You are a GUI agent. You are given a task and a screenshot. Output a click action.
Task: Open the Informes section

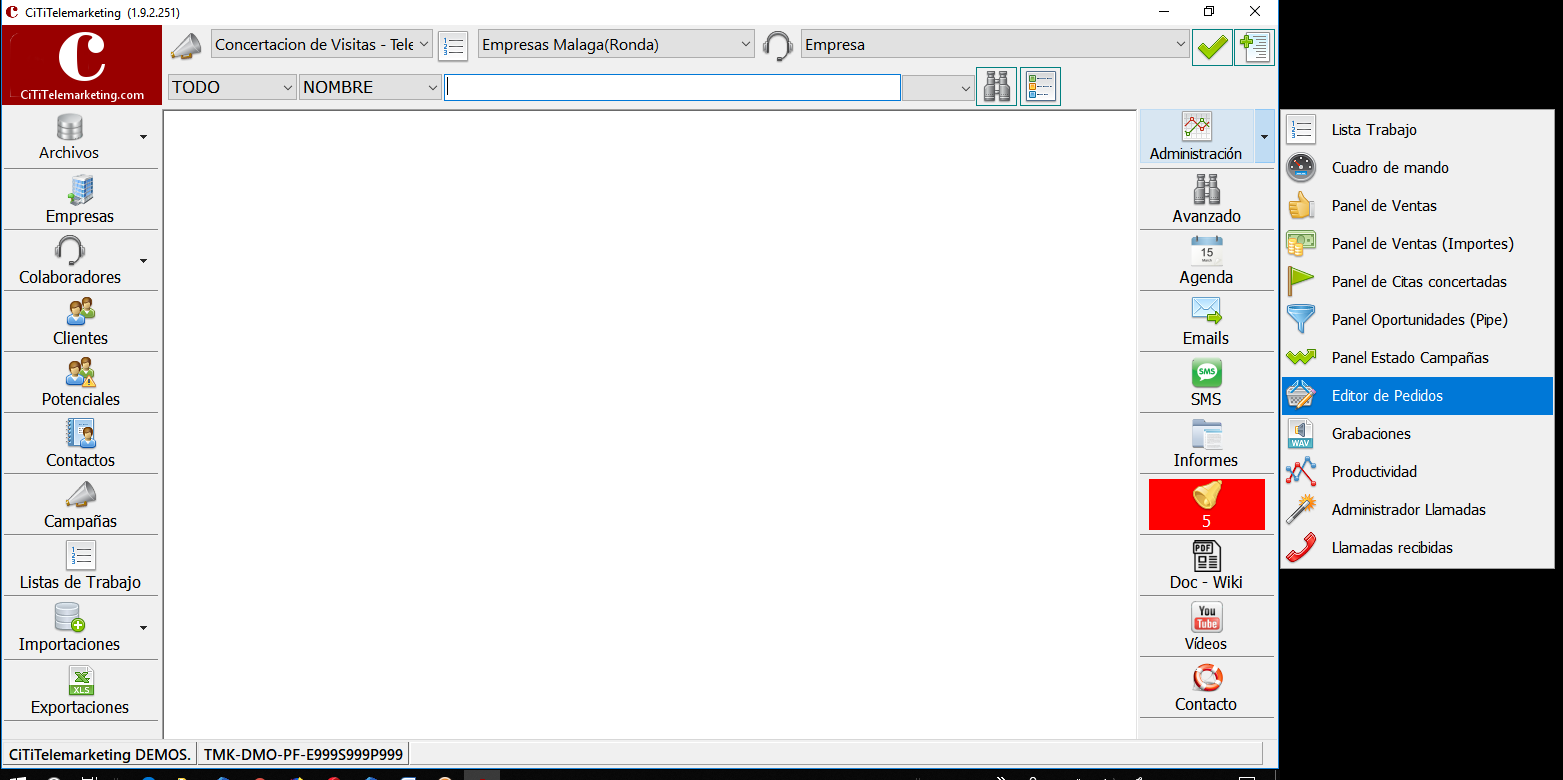(1206, 443)
